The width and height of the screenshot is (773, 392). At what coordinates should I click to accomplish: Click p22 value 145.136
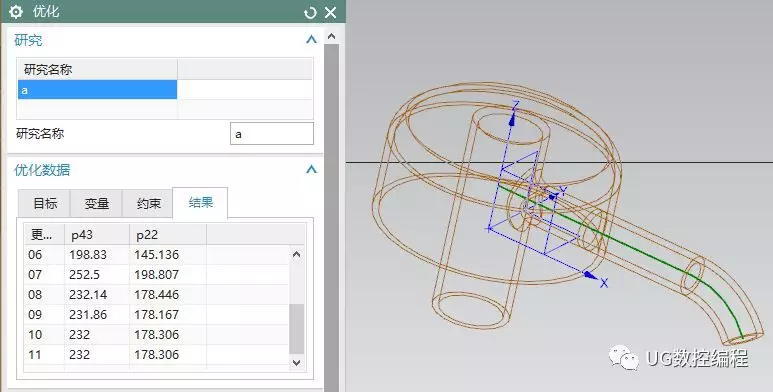tap(156, 255)
